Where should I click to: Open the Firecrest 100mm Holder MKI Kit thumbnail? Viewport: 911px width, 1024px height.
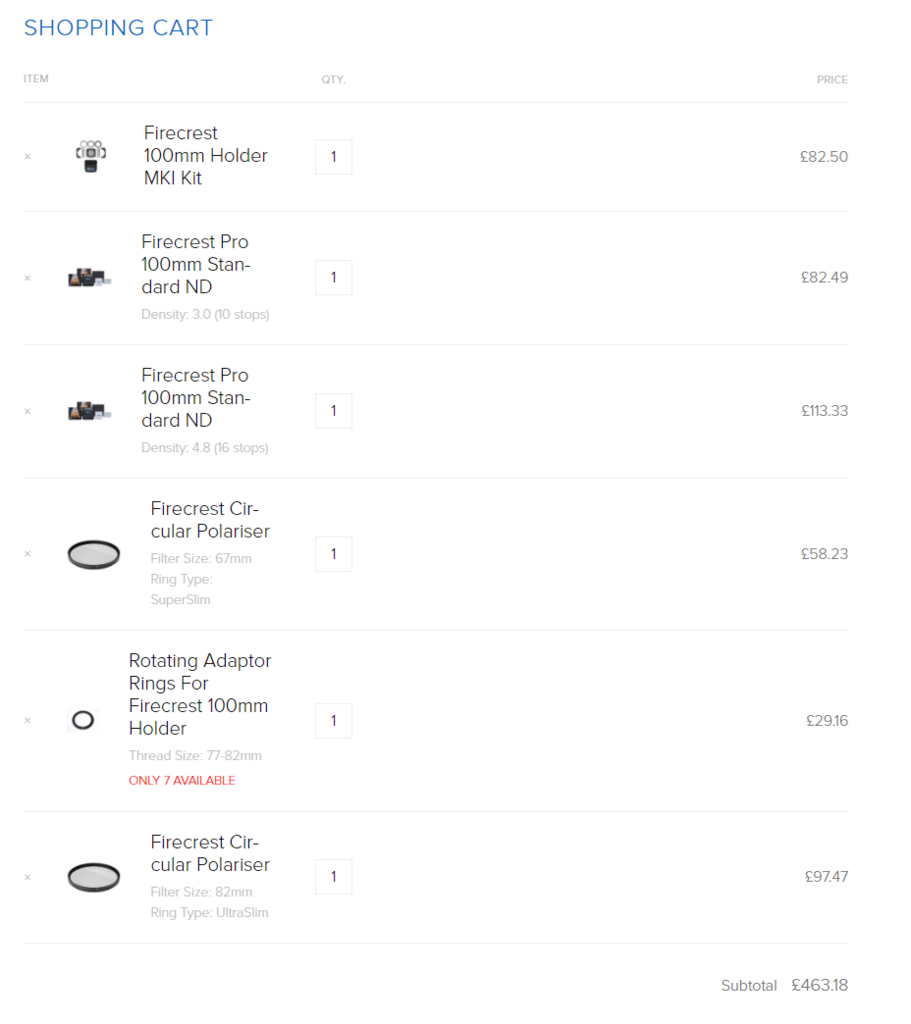91,156
